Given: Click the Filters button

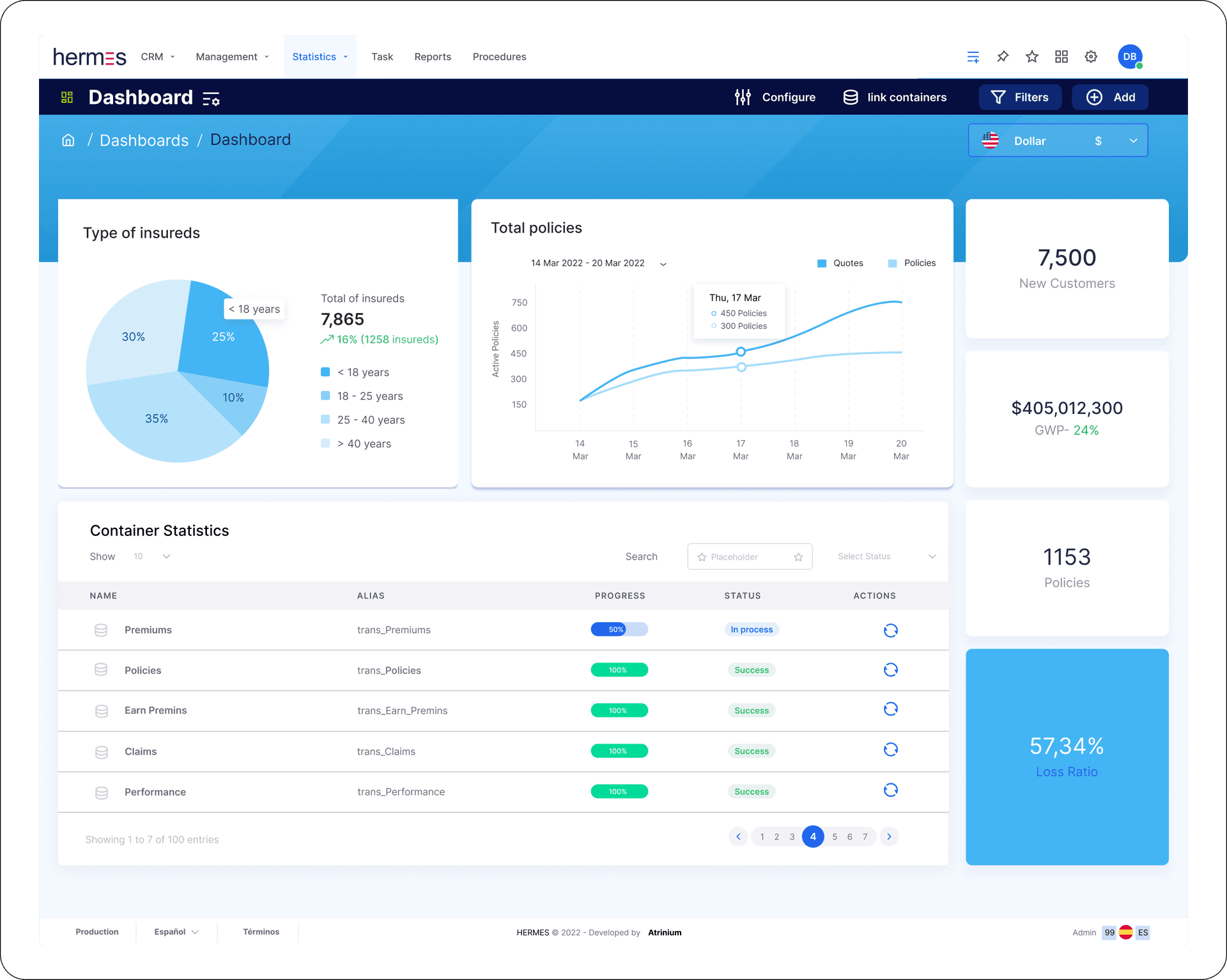Looking at the screenshot, I should [x=1020, y=97].
